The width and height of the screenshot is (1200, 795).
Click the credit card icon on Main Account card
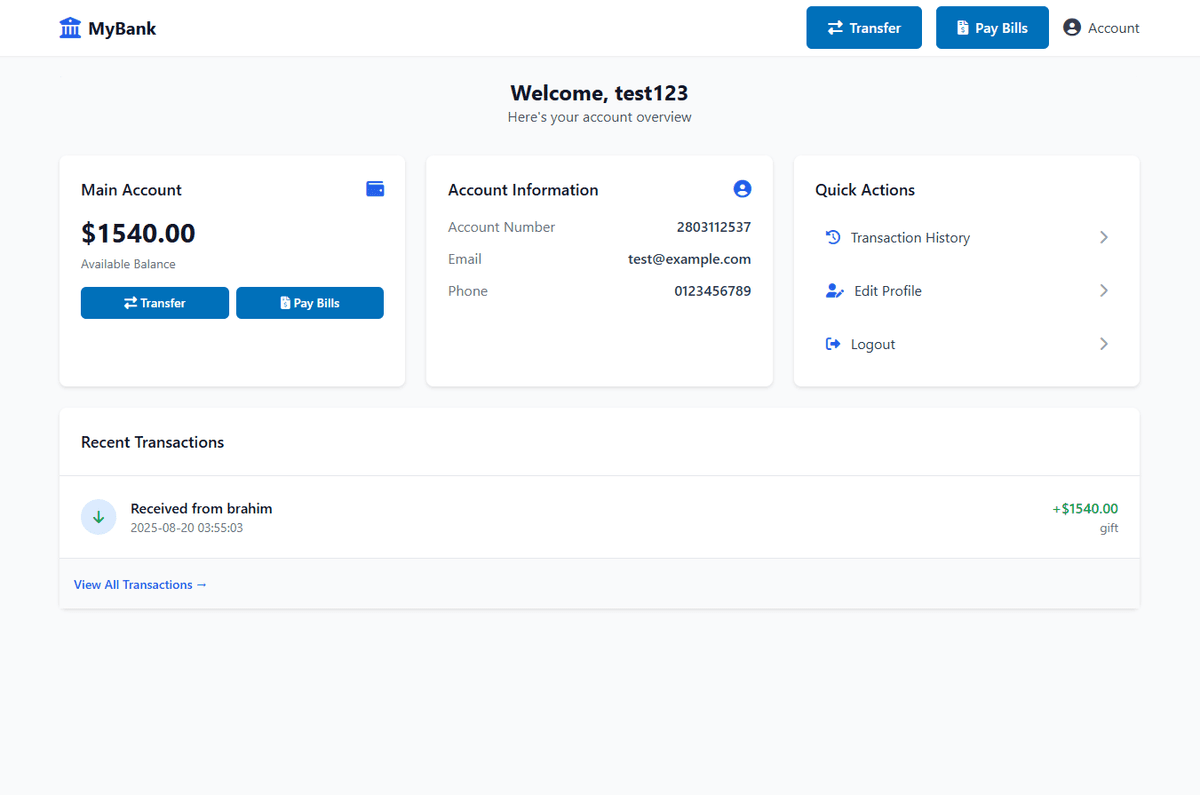point(374,188)
